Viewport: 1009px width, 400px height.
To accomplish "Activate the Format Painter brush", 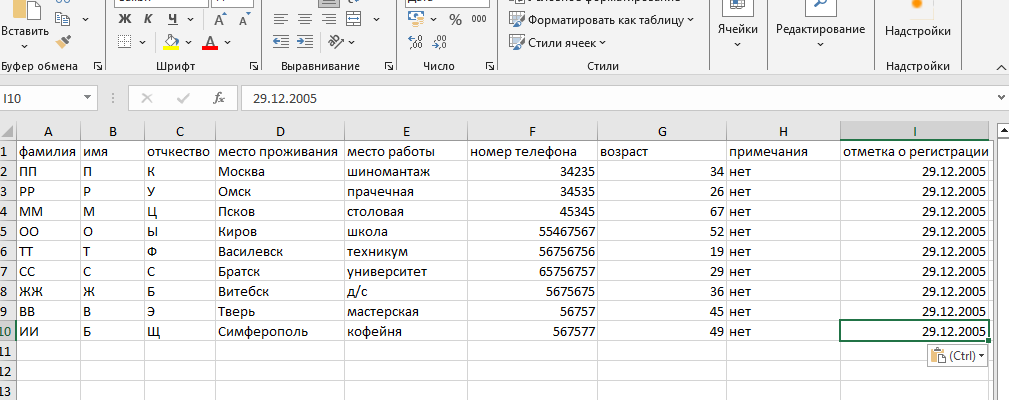I will pos(63,42).
